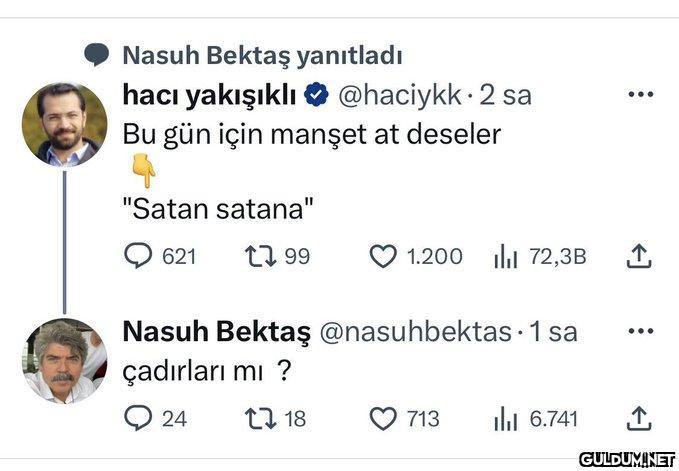The width and height of the screenshot is (679, 471).
Task: Open the @nasuhbektas handle link
Action: (415, 331)
